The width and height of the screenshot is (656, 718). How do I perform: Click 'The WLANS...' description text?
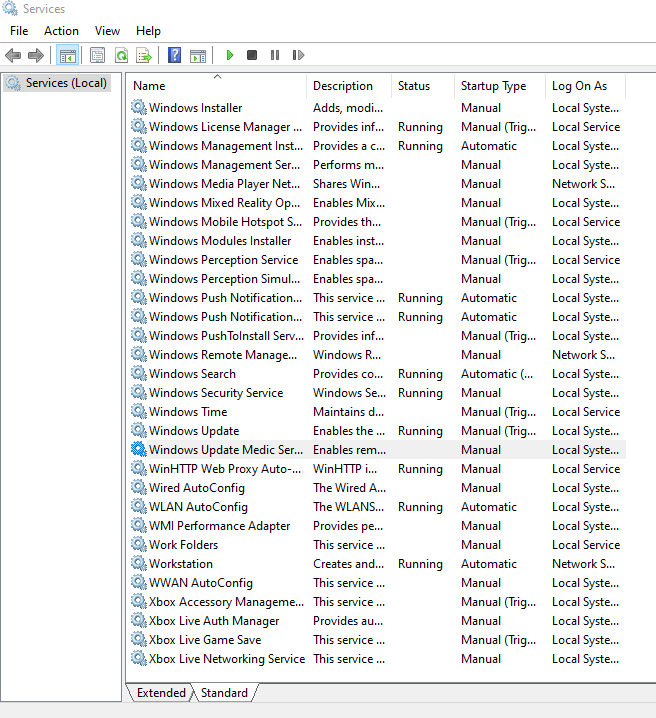[x=348, y=506]
